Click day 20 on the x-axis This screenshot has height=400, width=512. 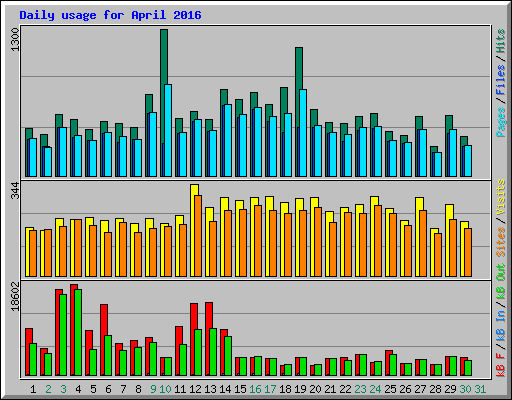point(315,389)
